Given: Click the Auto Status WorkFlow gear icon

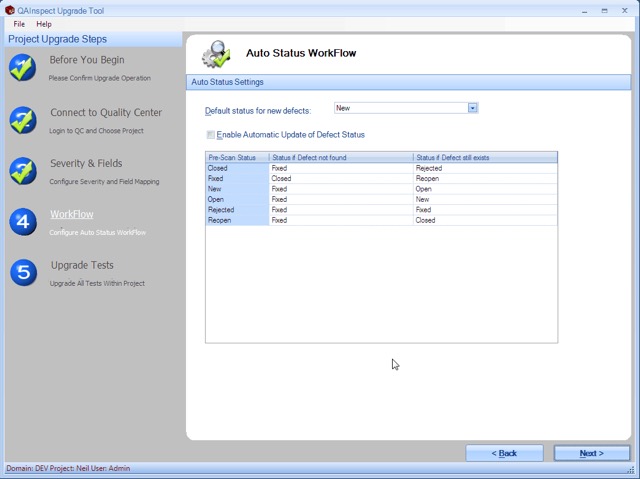Looking at the screenshot, I should pos(216,54).
